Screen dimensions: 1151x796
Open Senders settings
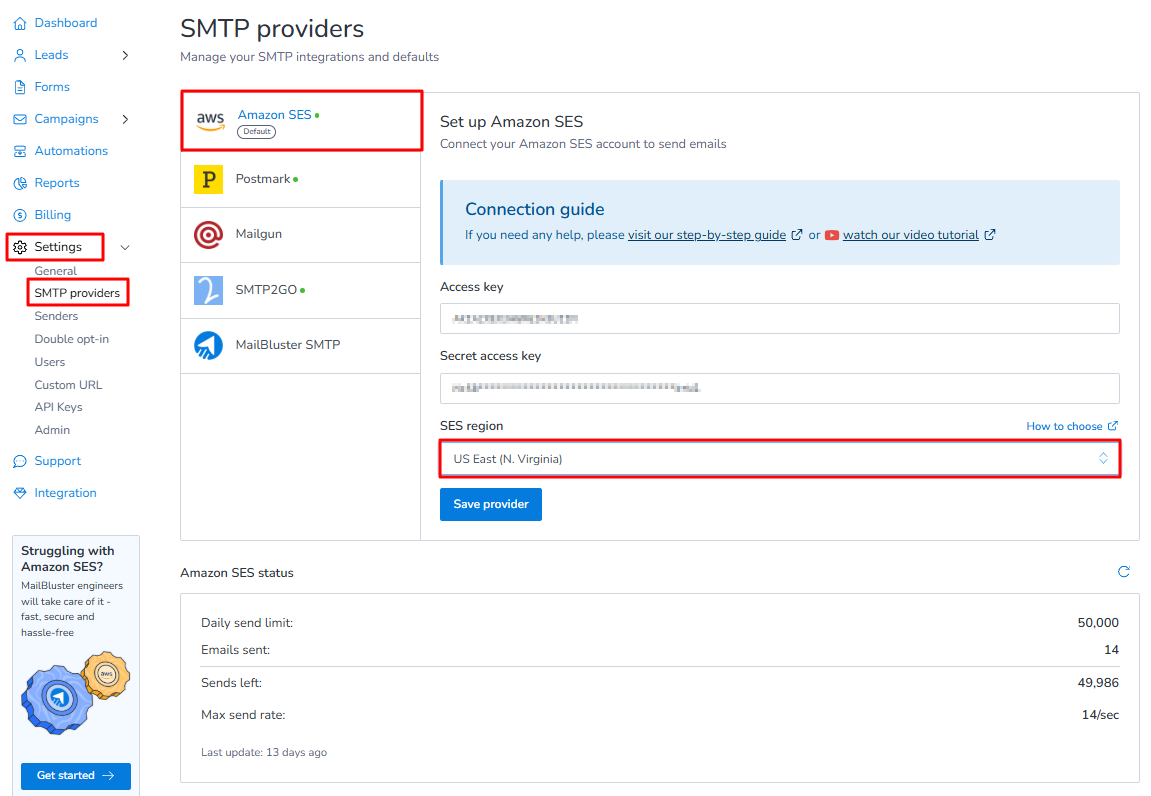(57, 316)
